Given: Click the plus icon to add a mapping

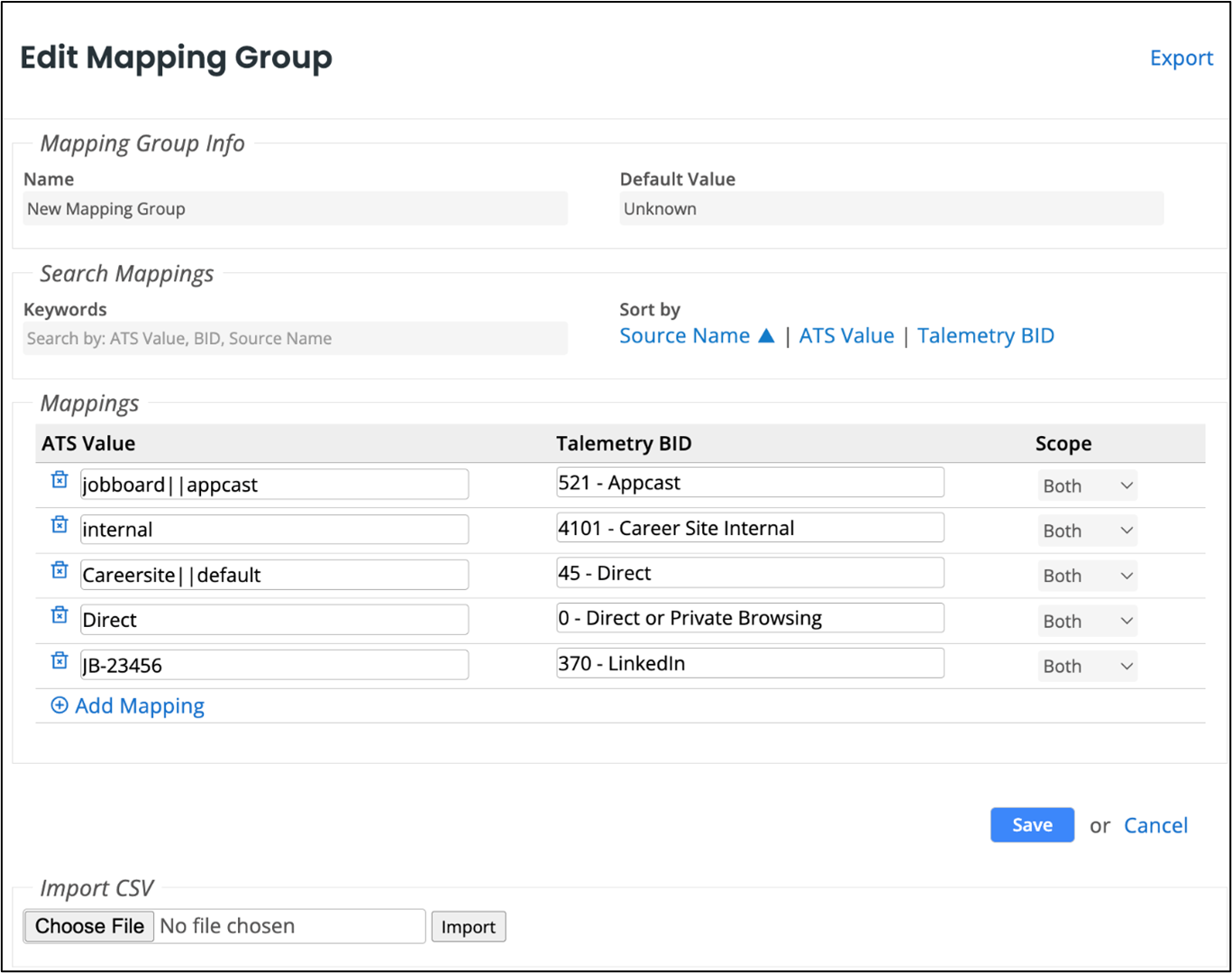Looking at the screenshot, I should (x=59, y=705).
